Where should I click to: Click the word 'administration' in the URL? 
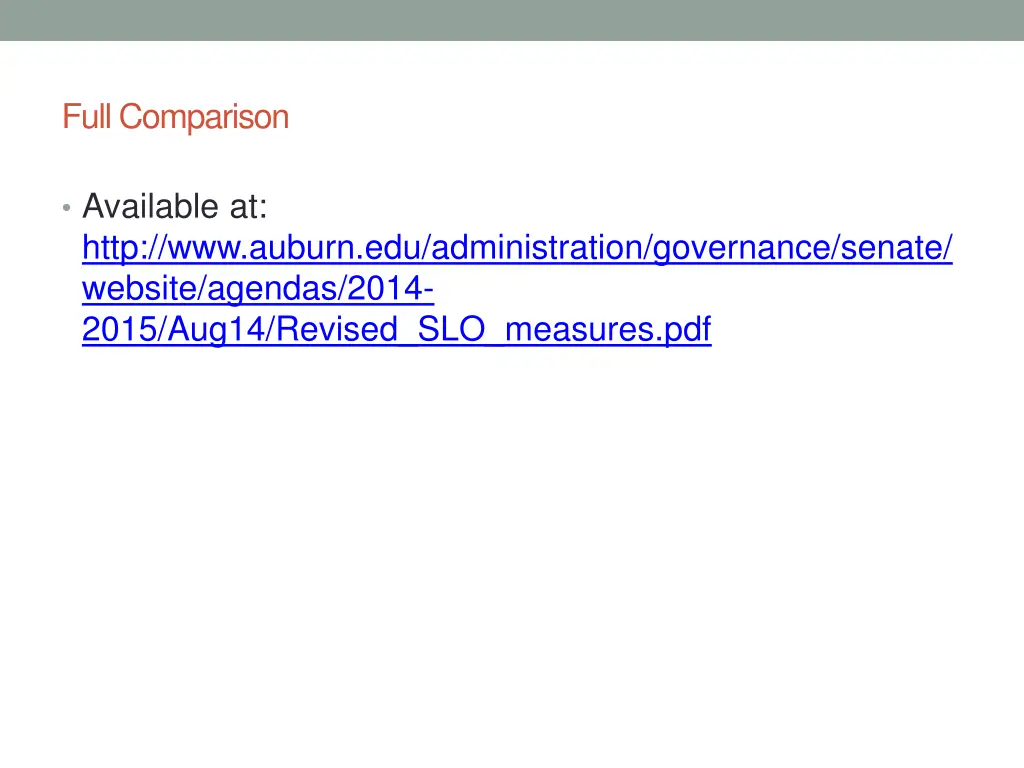tap(538, 248)
